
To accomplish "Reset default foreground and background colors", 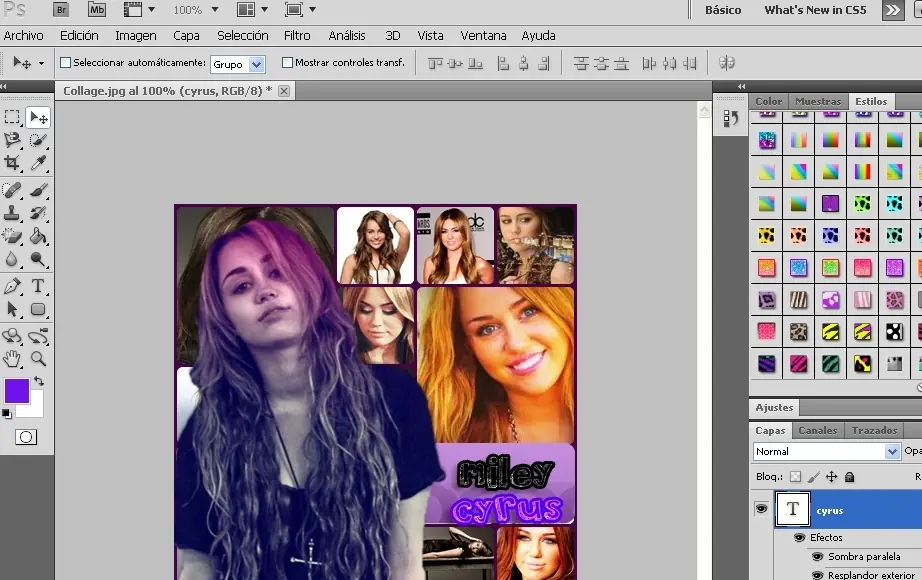I will (6, 414).
